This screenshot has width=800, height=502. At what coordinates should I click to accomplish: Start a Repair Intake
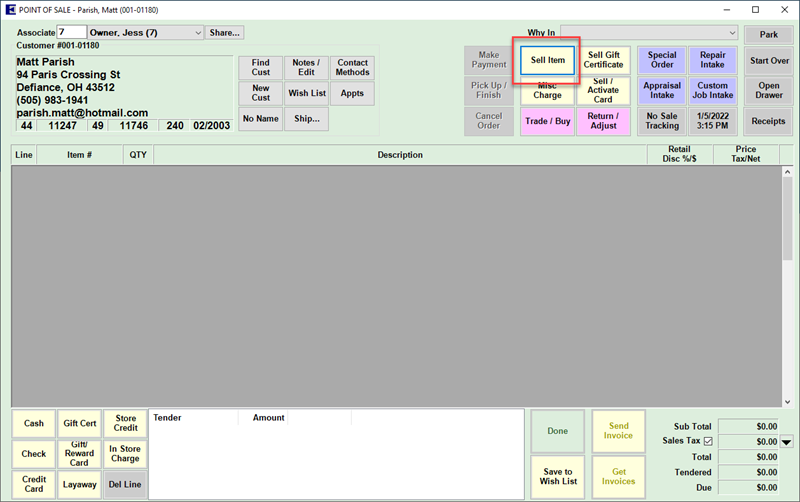coord(713,60)
